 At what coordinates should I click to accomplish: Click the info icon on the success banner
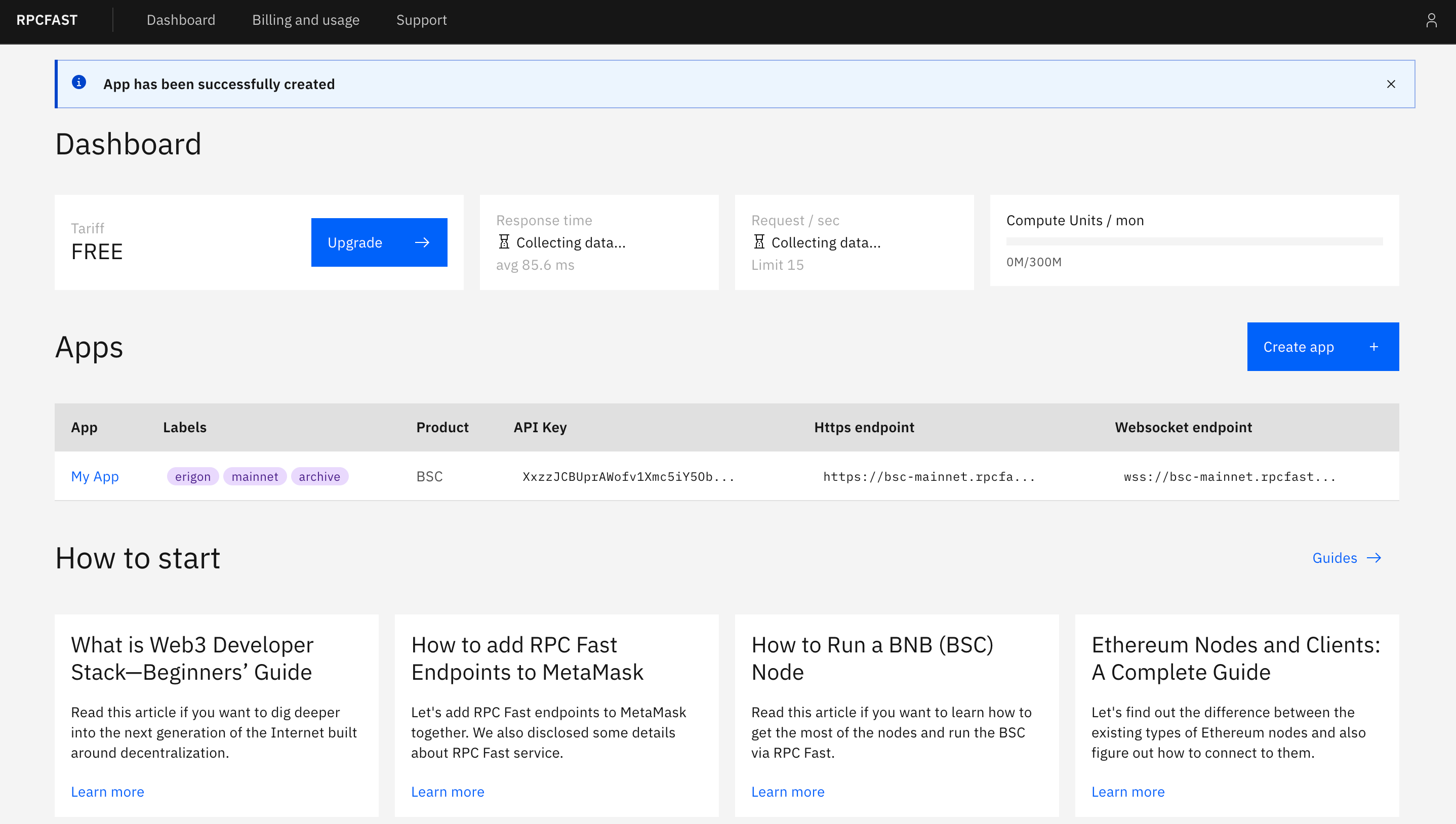[78, 82]
